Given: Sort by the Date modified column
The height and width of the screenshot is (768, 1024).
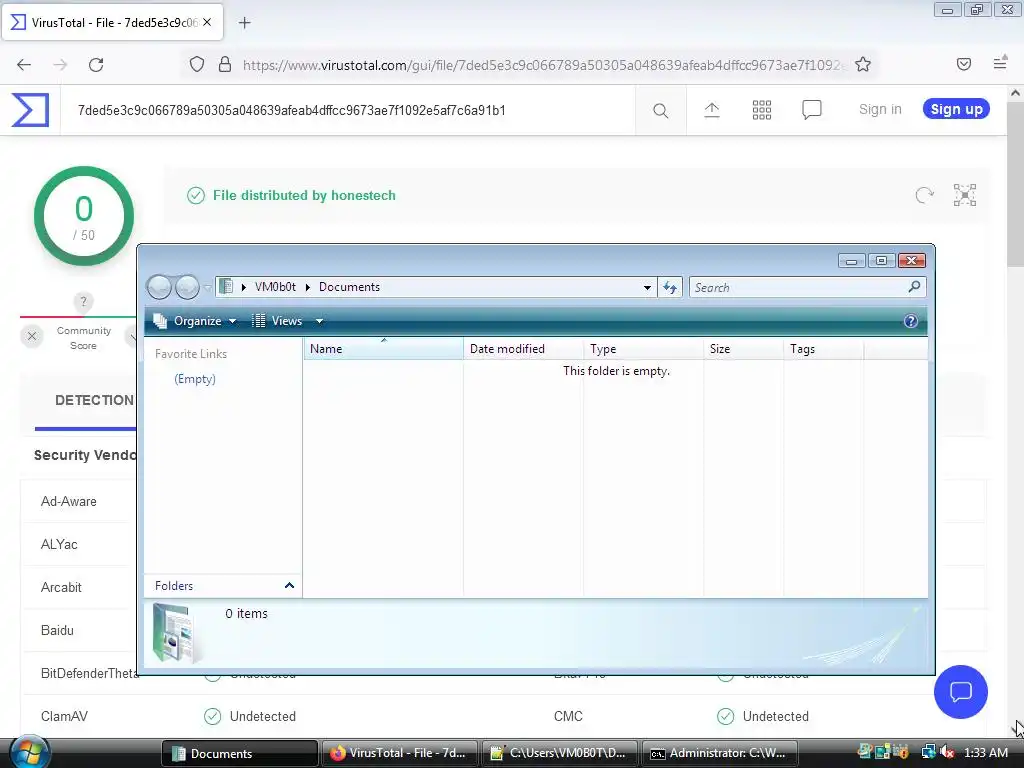Looking at the screenshot, I should click(523, 349).
